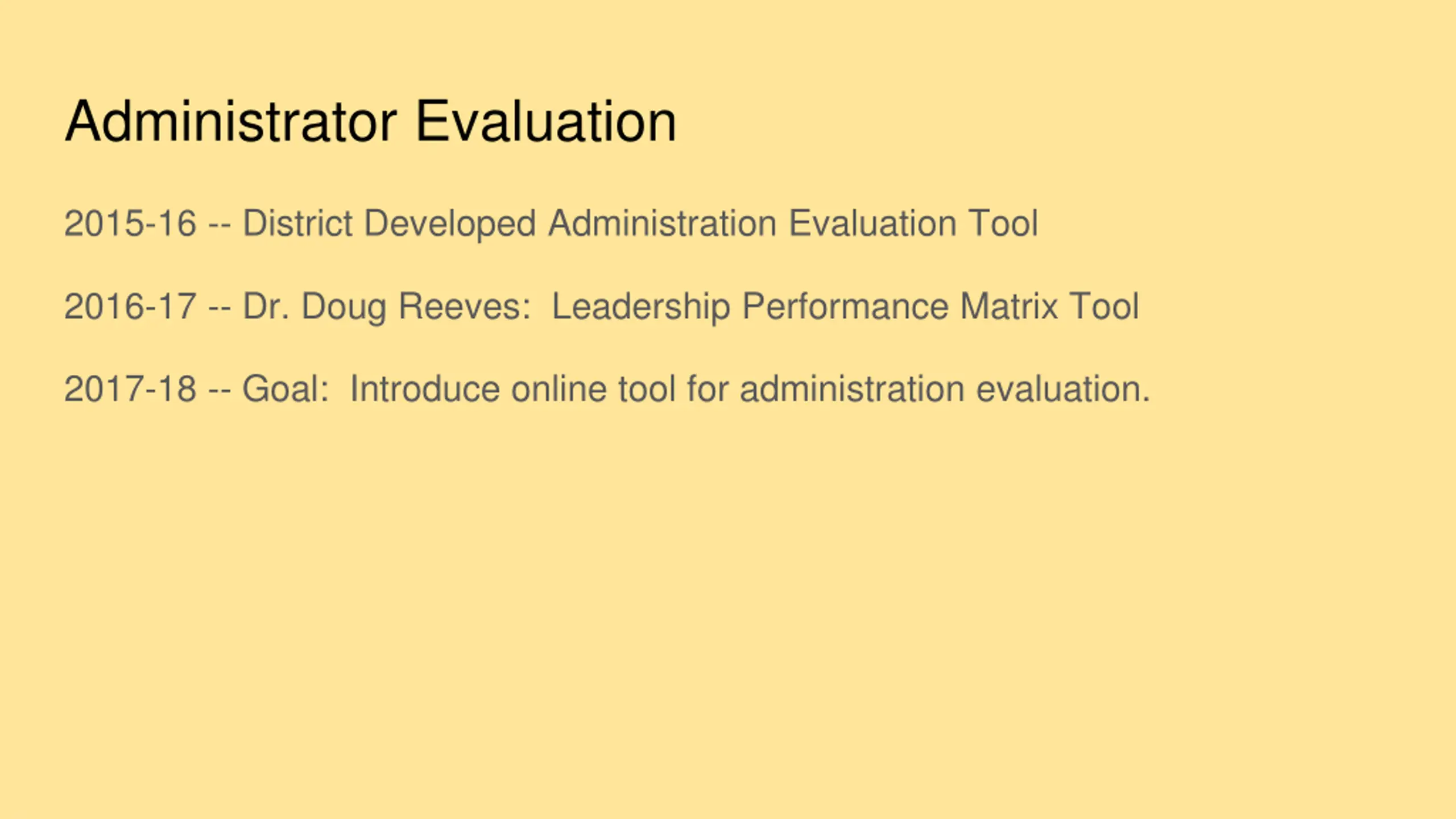Click the word Goal: in third line

point(286,389)
